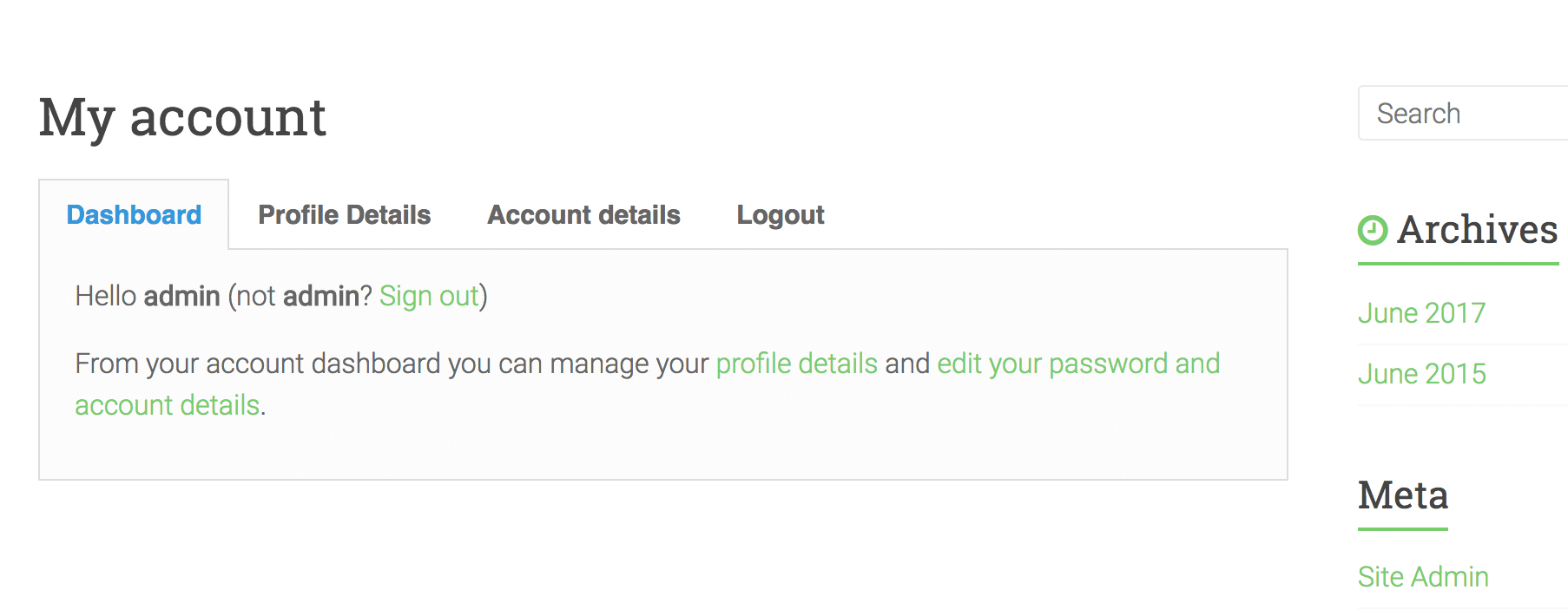The image size is (1568, 616).
Task: Open the June 2015 archive
Action: click(1421, 374)
